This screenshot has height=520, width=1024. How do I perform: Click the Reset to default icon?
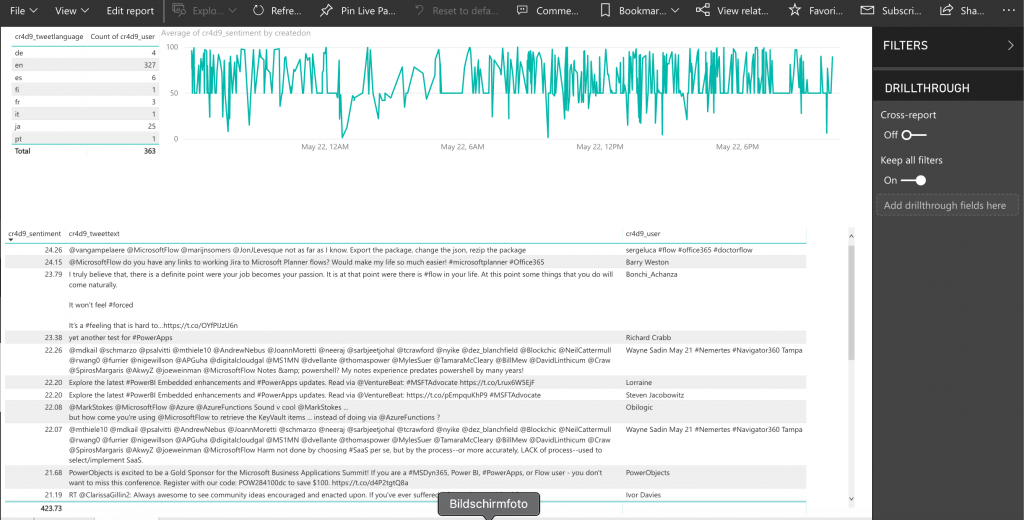(419, 10)
